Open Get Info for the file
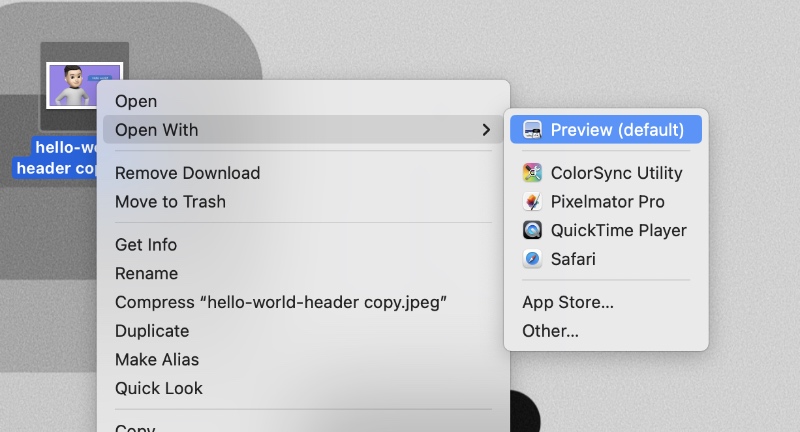Viewport: 800px width, 432px height. [x=146, y=245]
